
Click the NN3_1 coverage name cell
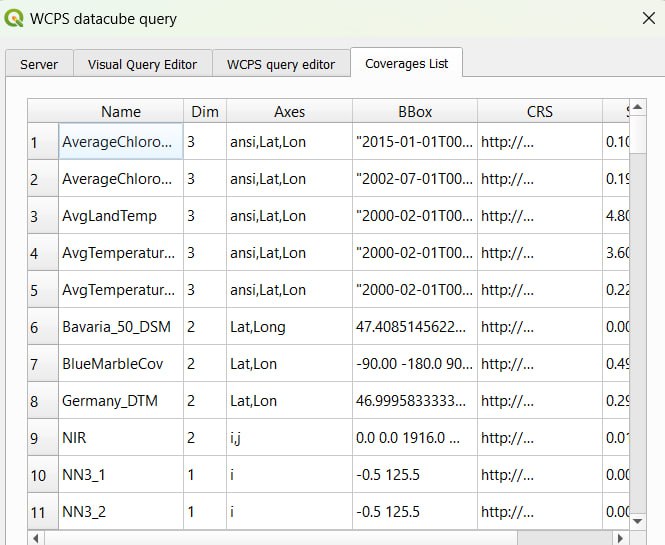click(120, 475)
